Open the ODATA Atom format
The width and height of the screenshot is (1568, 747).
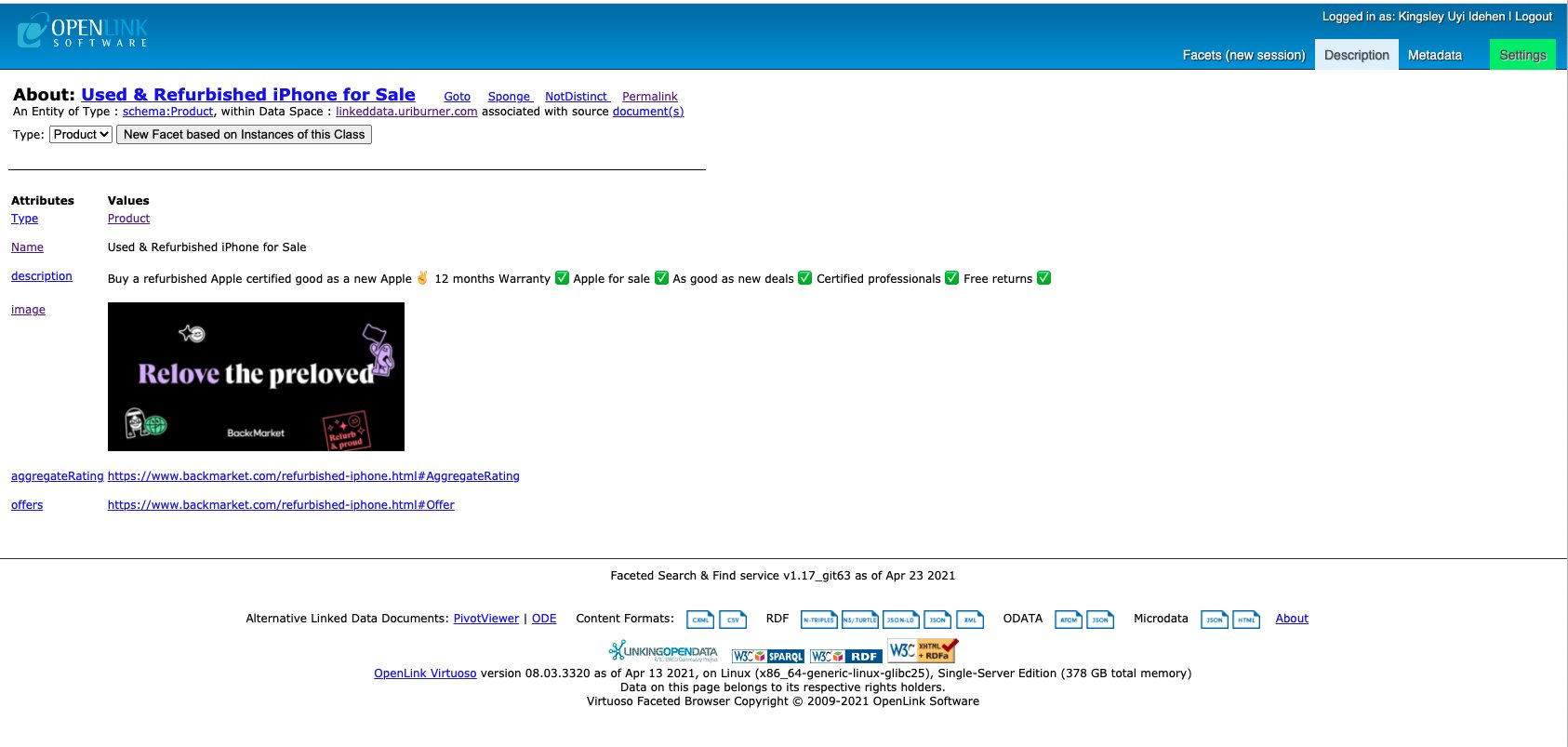[x=1069, y=620]
